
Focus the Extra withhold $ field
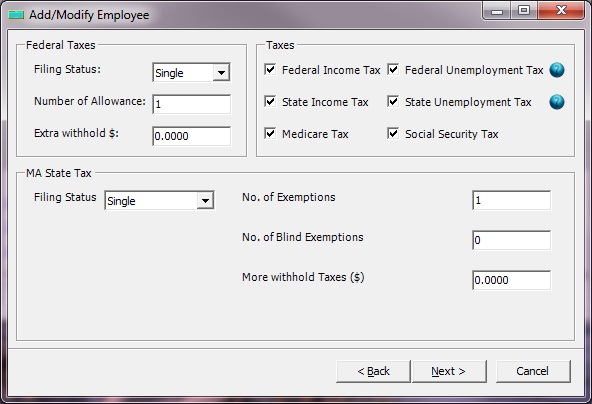(191, 136)
